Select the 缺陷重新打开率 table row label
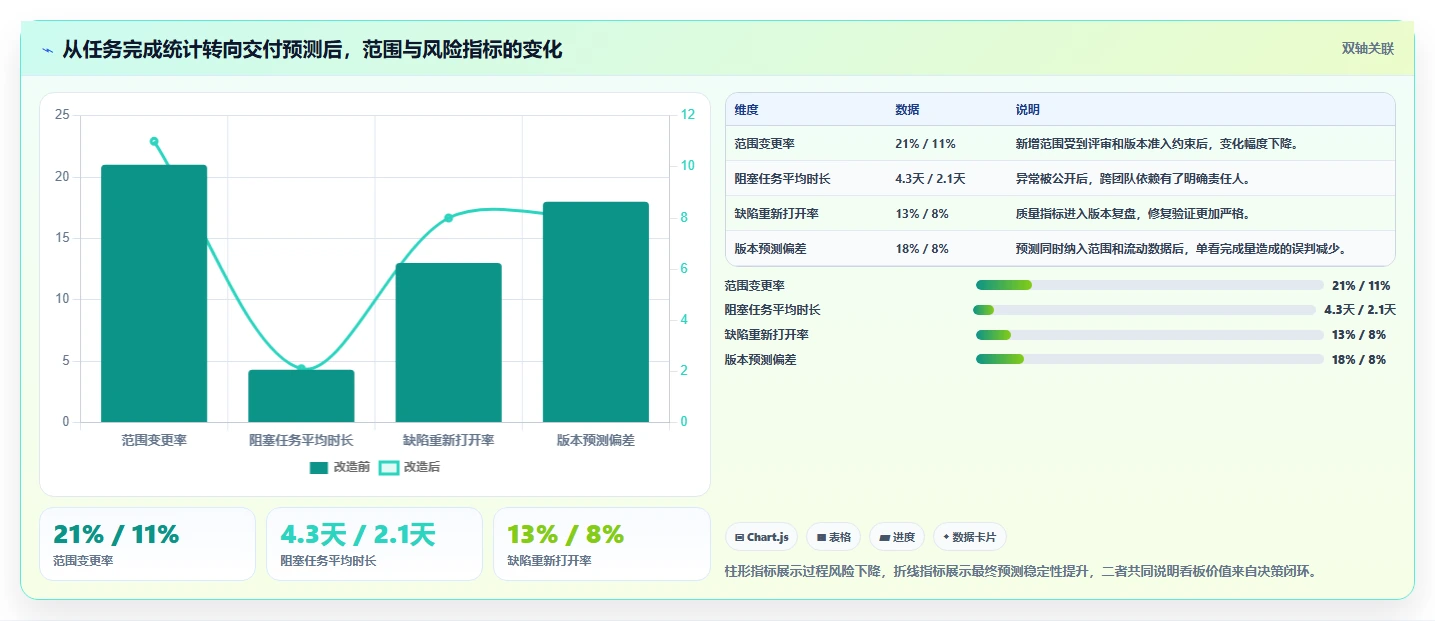 pyautogui.click(x=776, y=214)
